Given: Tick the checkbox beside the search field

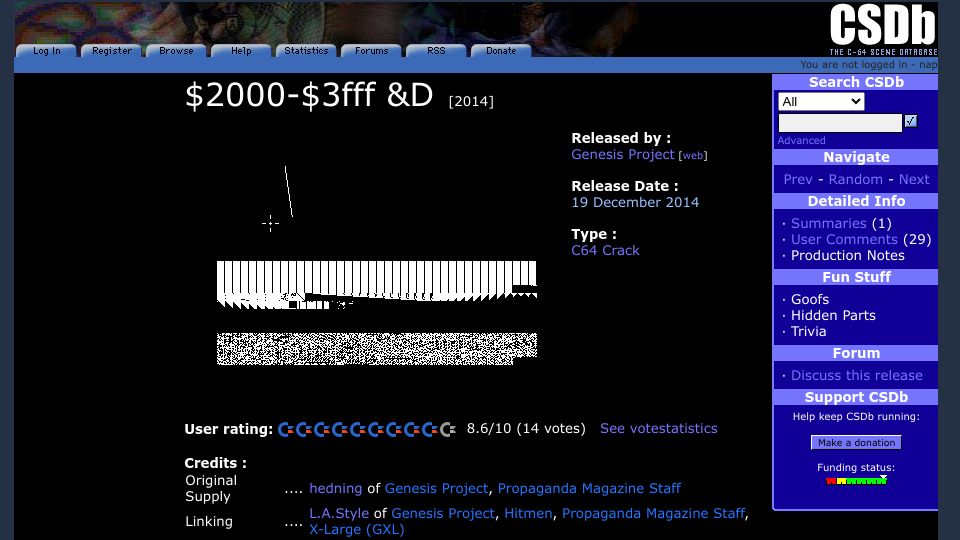Looking at the screenshot, I should coord(910,121).
